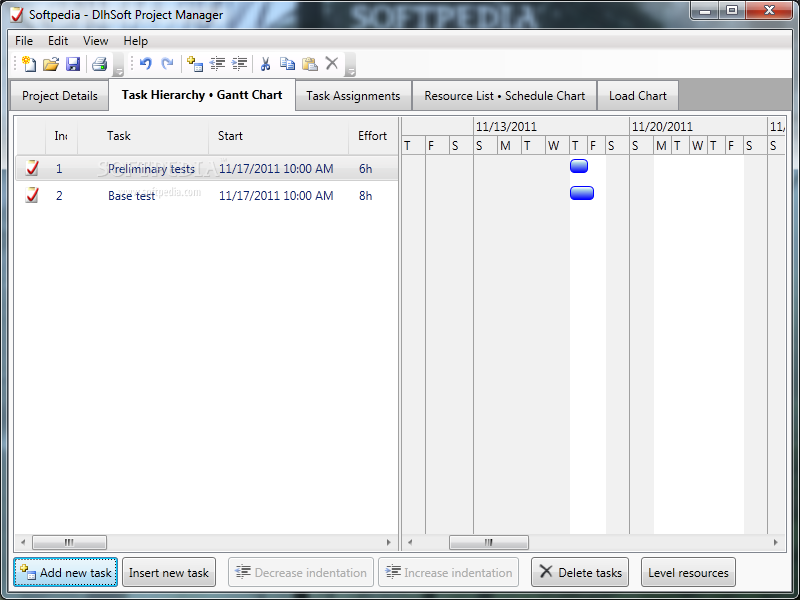Minimize the Project Manager window
800x600 pixels.
[x=705, y=11]
